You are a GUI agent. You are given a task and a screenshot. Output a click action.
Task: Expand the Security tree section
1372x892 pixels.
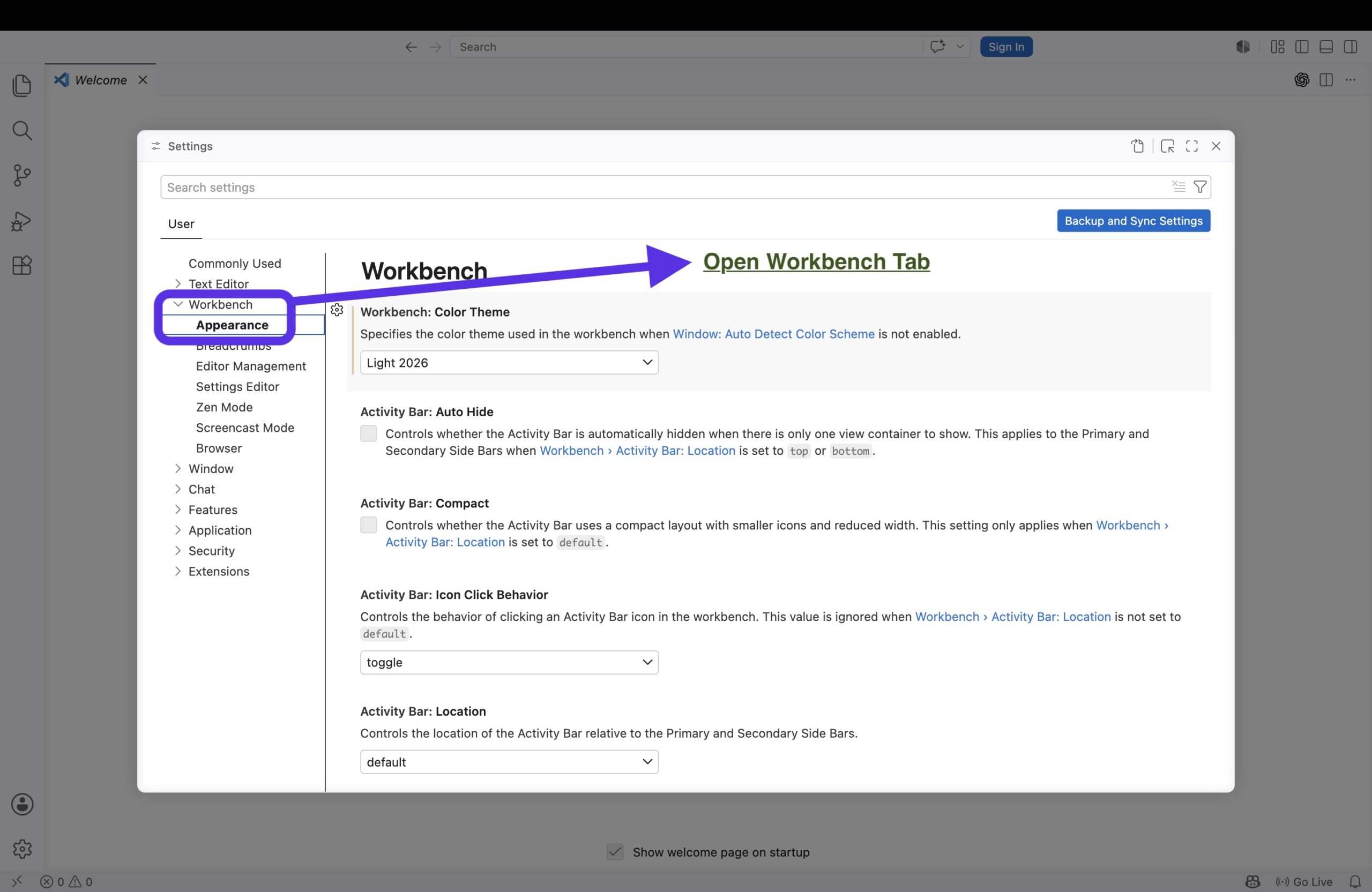[177, 551]
